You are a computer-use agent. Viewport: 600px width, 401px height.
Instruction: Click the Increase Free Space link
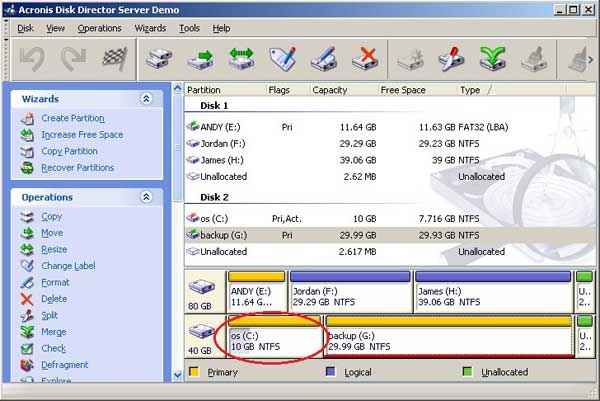pyautogui.click(x=82, y=135)
